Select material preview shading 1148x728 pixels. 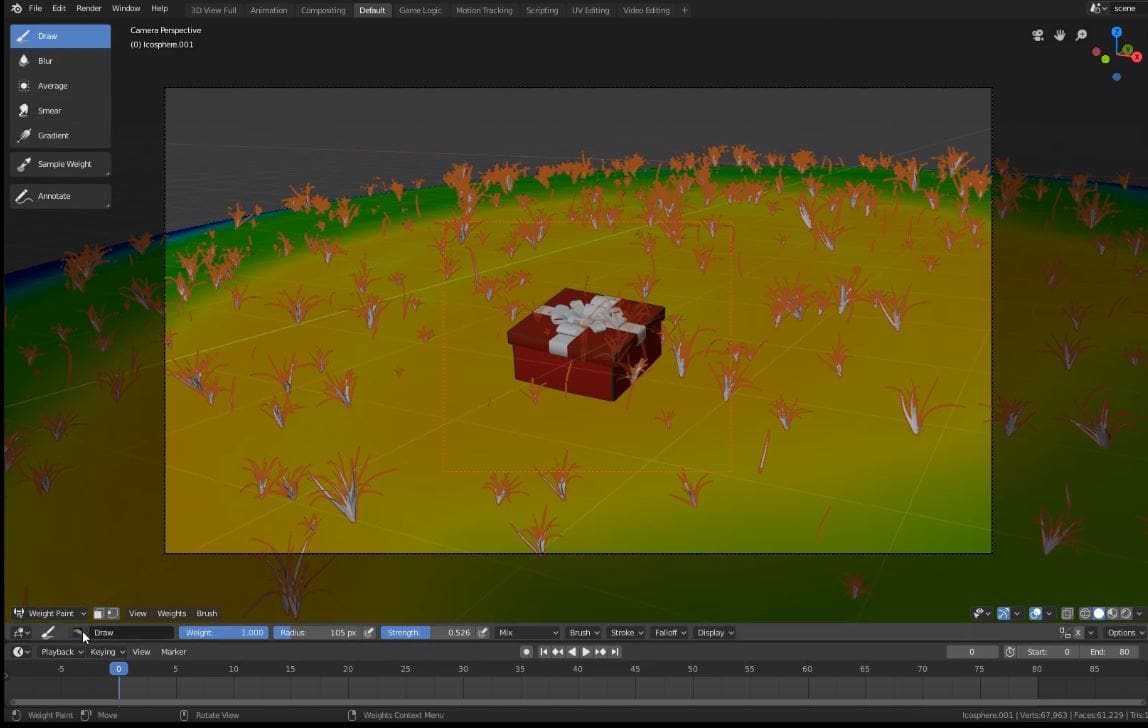coord(1112,614)
